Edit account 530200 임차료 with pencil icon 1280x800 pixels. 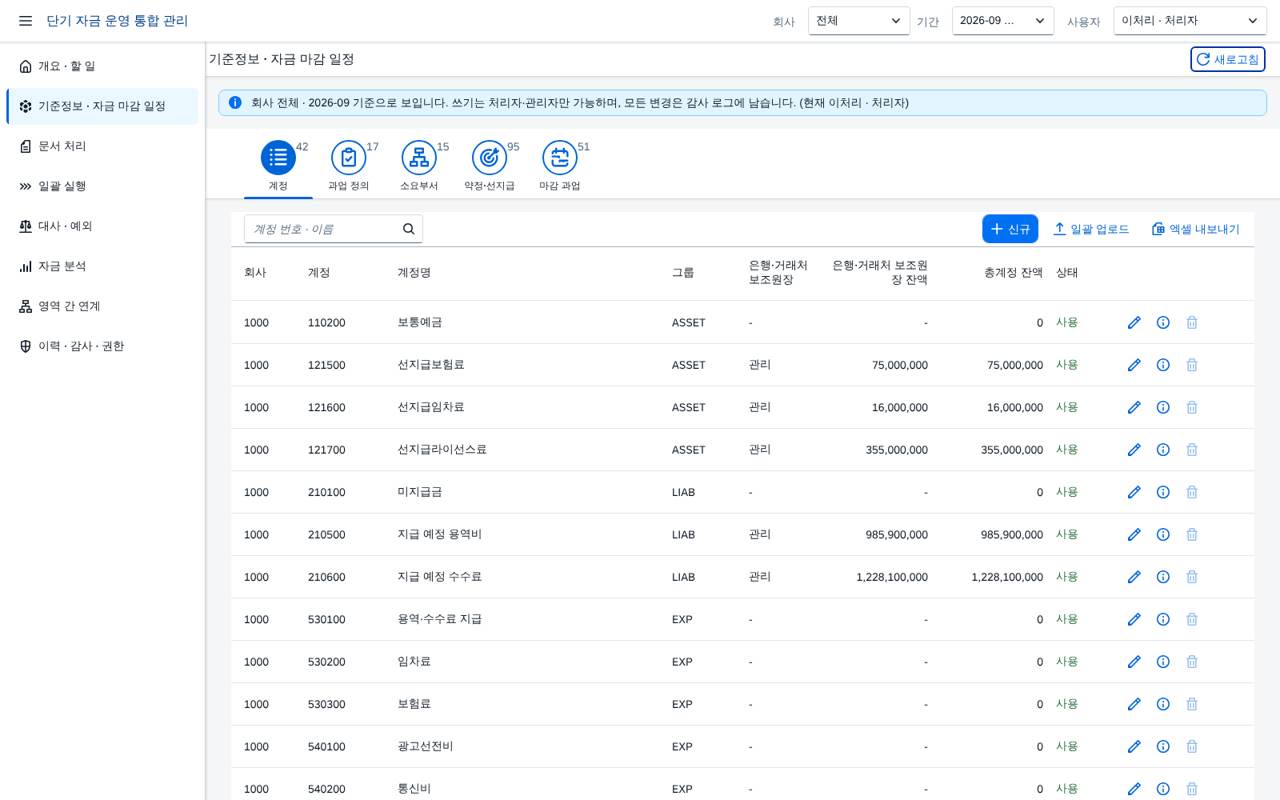[1134, 662]
